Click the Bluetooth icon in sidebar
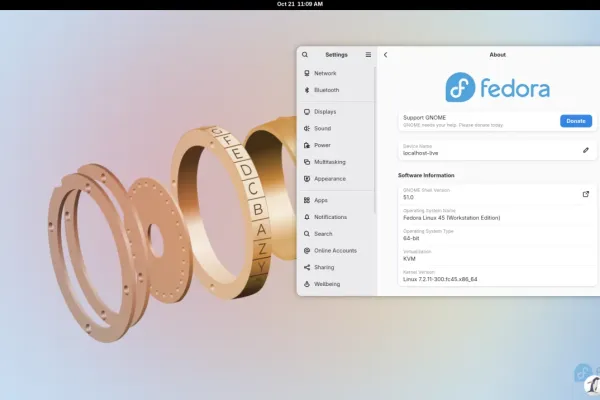 pos(307,90)
